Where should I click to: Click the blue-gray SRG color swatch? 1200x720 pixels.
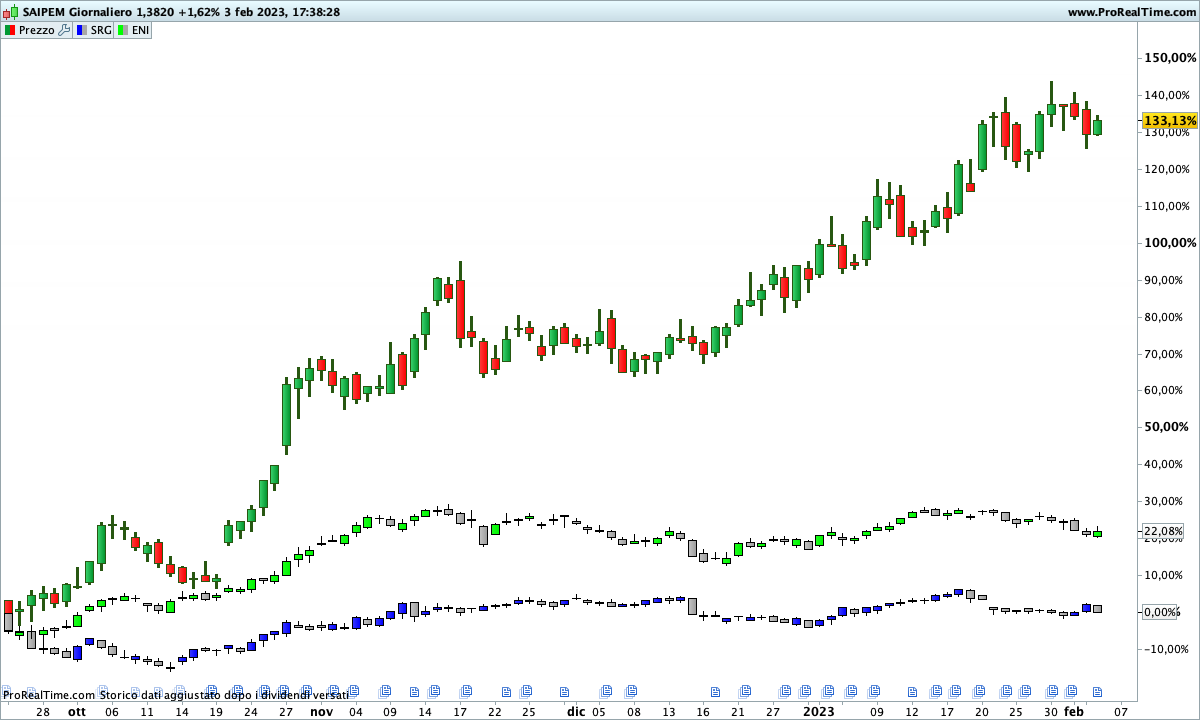click(81, 30)
